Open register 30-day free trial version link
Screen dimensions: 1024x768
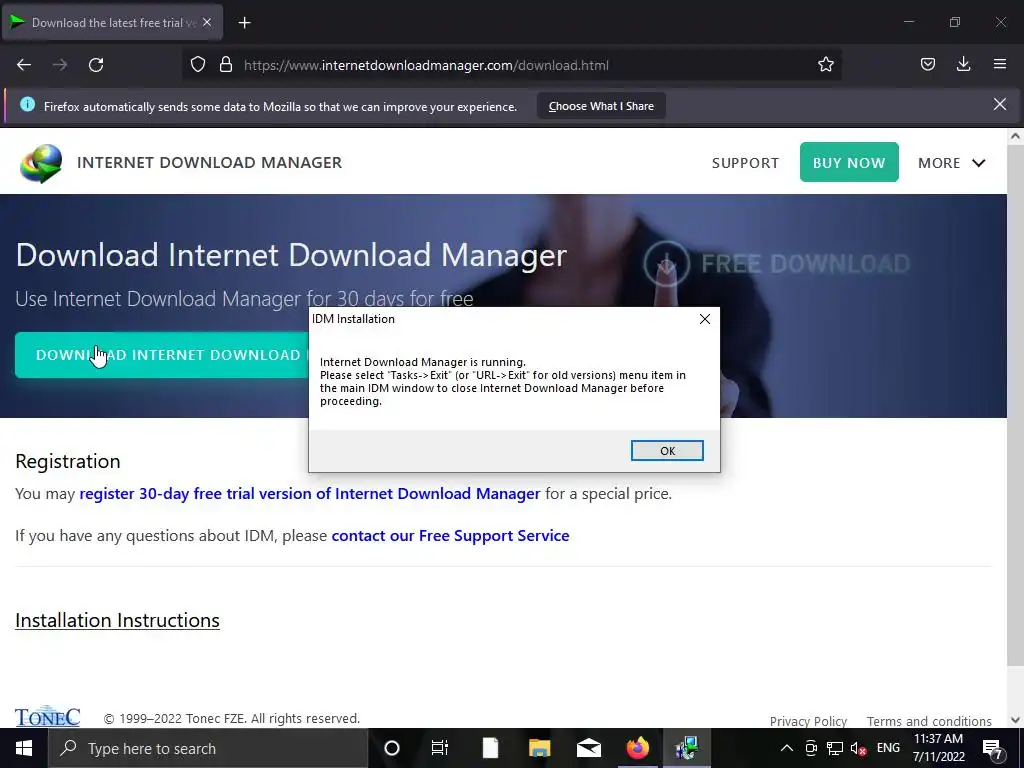[310, 494]
